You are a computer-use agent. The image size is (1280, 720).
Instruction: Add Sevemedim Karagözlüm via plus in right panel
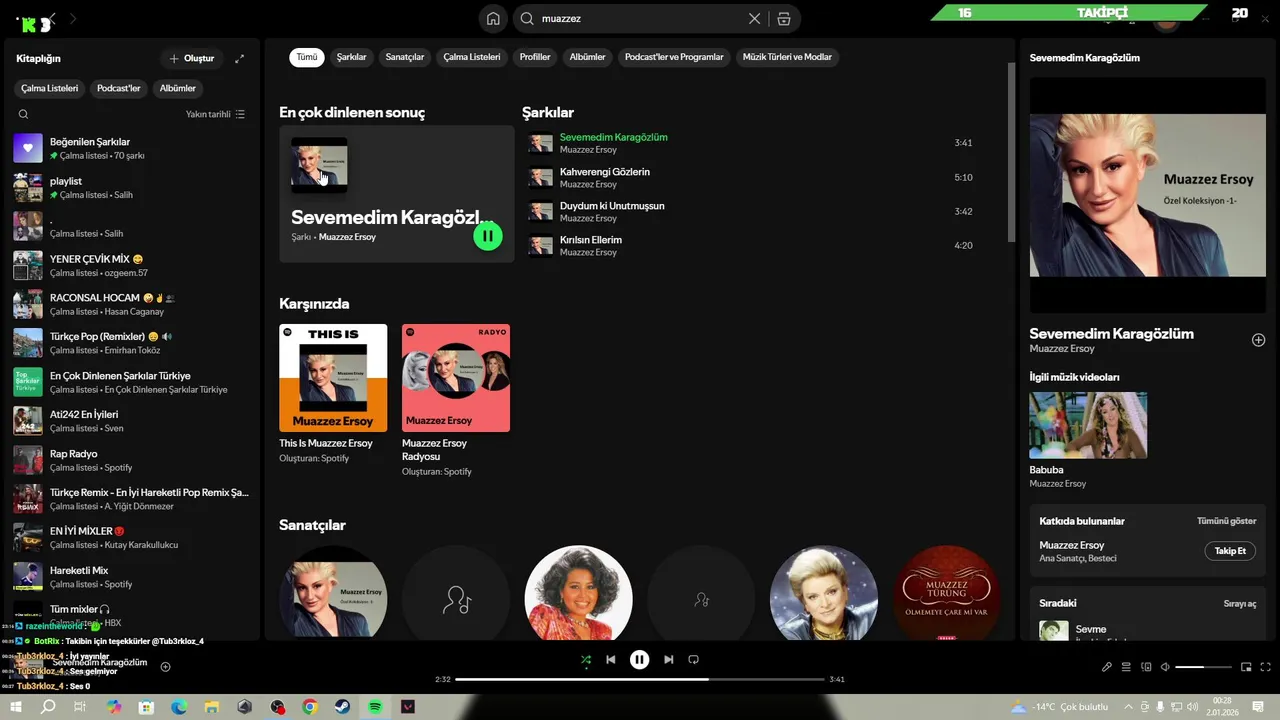click(x=1258, y=340)
